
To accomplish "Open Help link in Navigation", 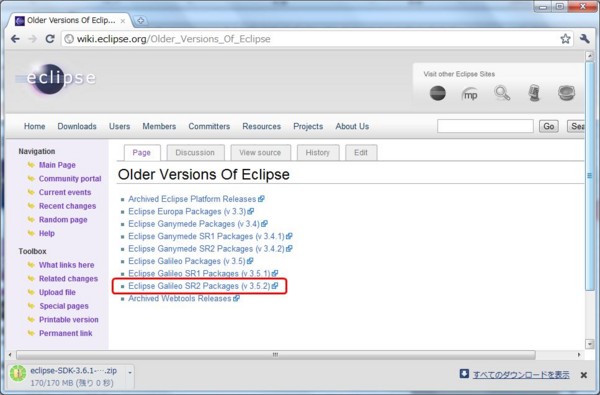I will point(47,233).
